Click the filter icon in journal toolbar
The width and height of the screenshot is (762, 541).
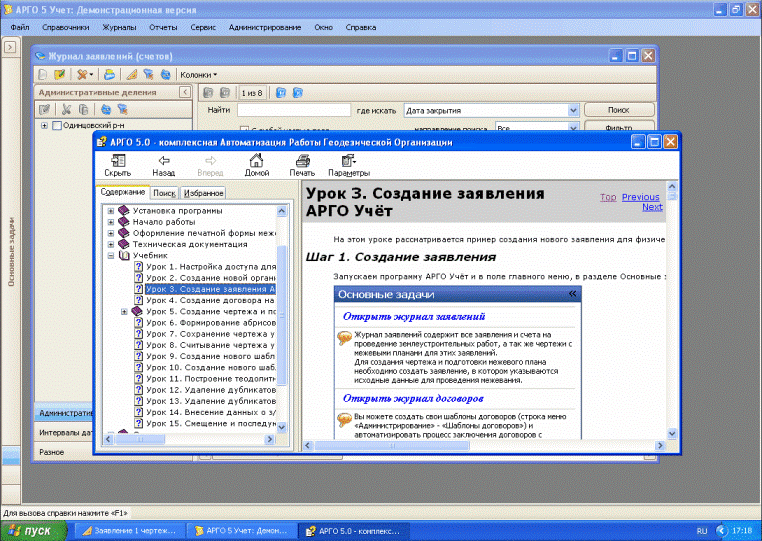pos(148,74)
